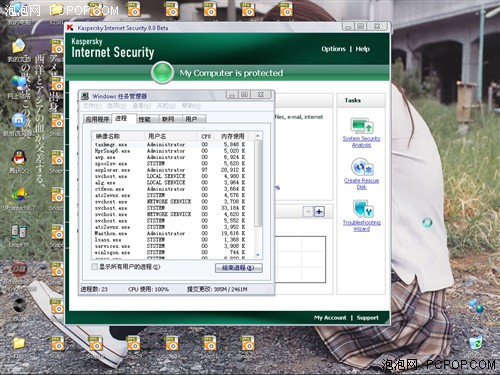Screen dimensions: 500x375
Task: Click Task Manager title bar icon
Action: point(85,96)
